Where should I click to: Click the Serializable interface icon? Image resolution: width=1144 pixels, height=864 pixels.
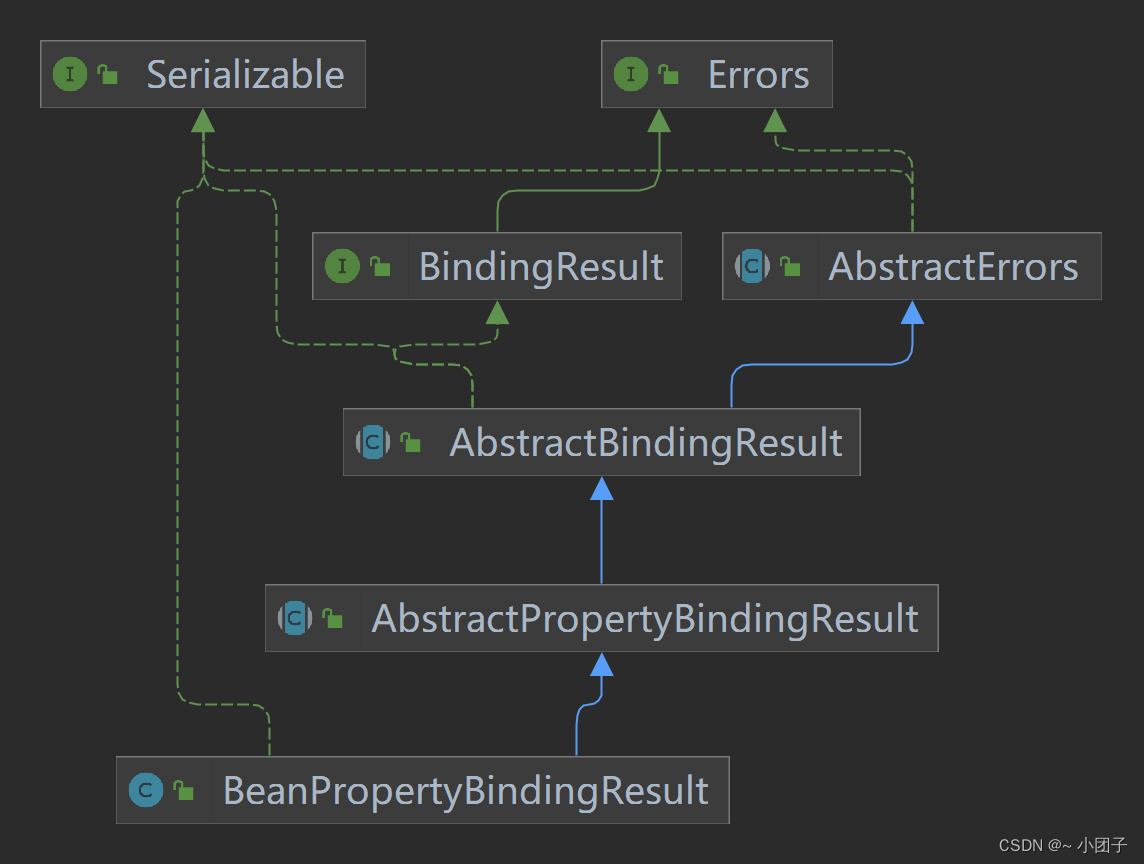70,74
